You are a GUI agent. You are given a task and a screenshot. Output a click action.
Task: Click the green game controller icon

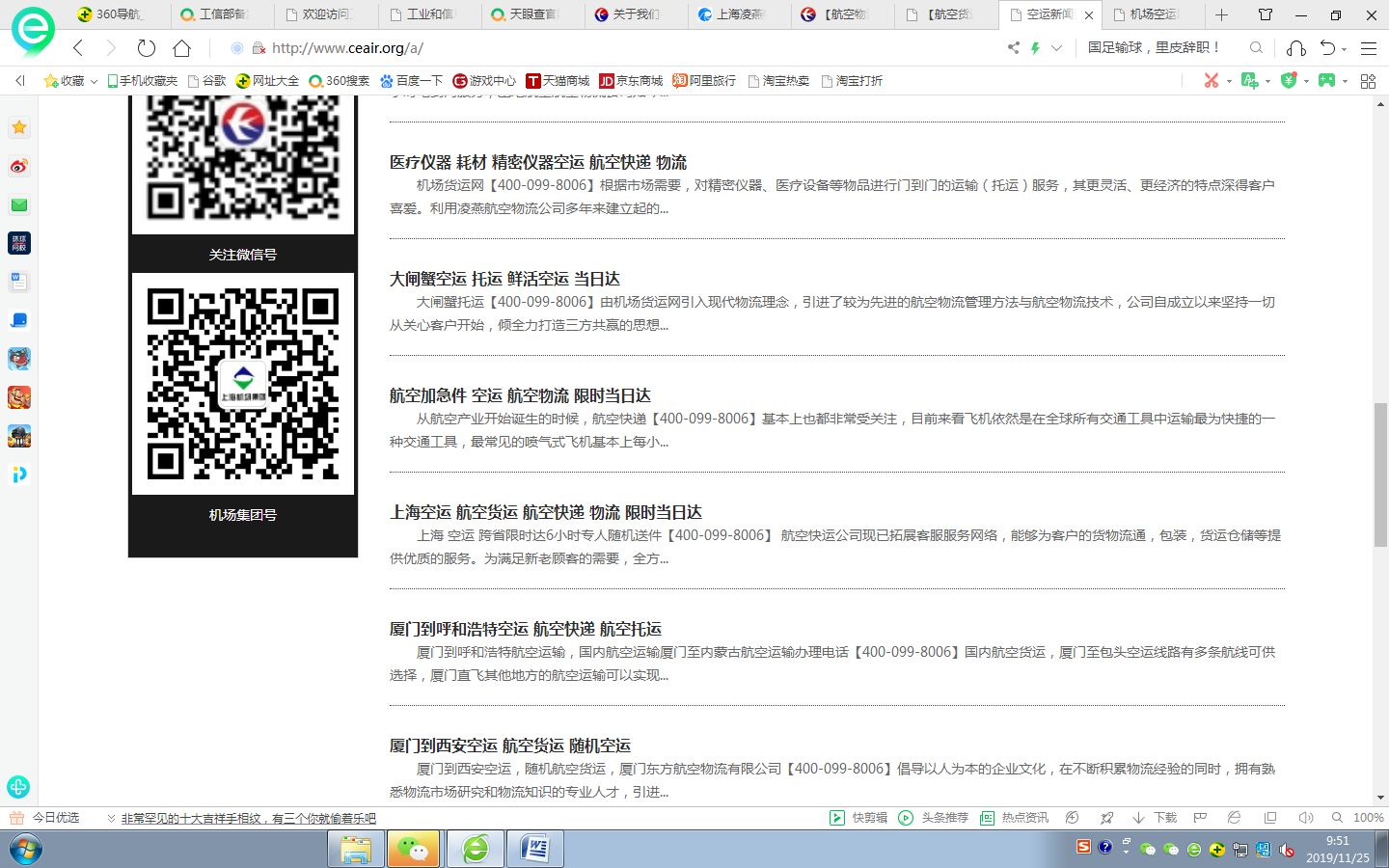[x=1327, y=81]
